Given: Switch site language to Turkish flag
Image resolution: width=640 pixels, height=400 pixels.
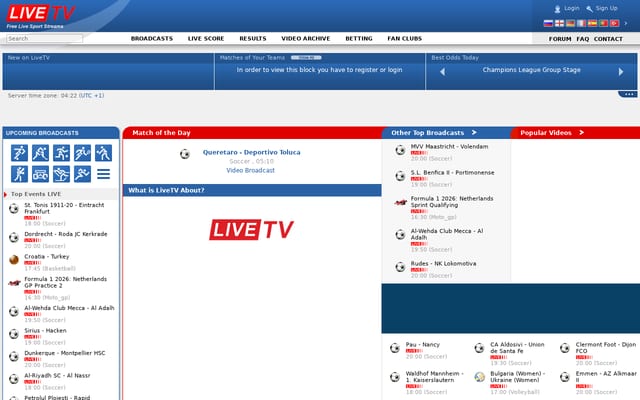Looking at the screenshot, I should click(x=614, y=23).
